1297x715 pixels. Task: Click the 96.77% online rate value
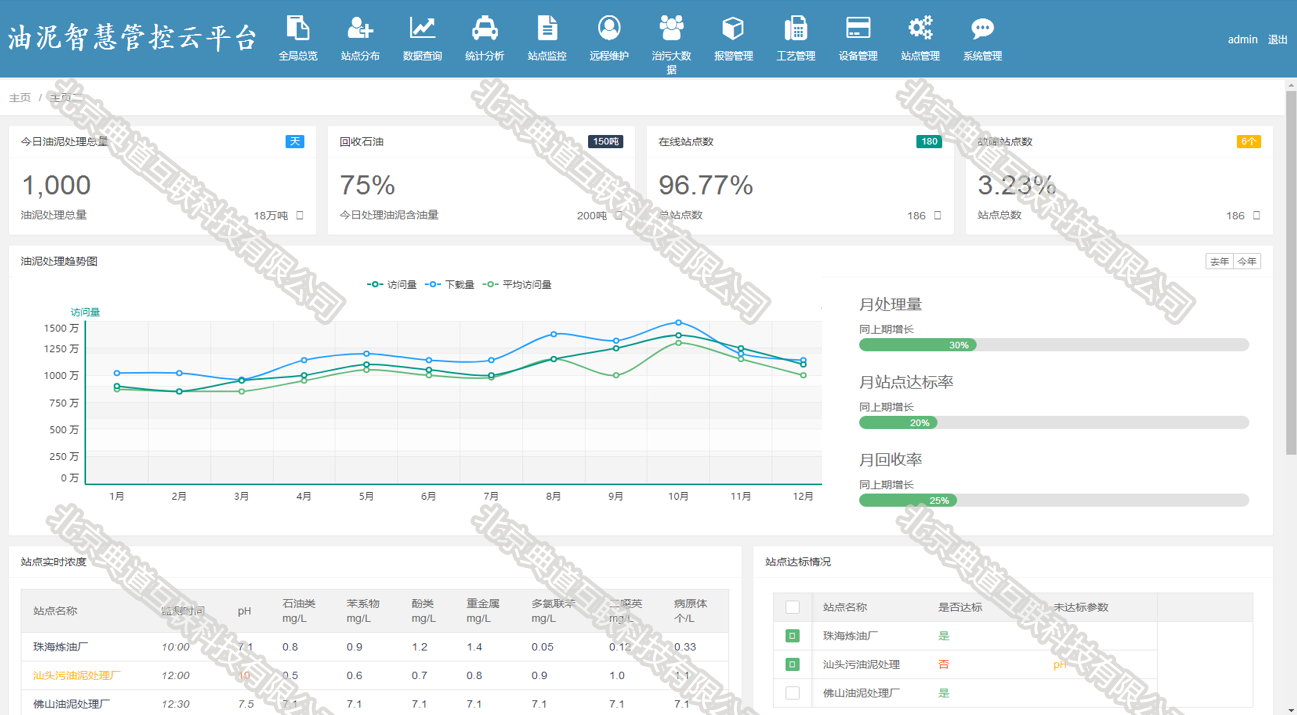[706, 185]
